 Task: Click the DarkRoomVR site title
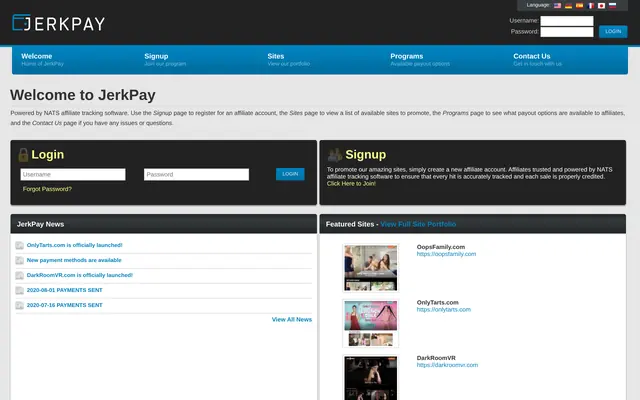(436, 358)
